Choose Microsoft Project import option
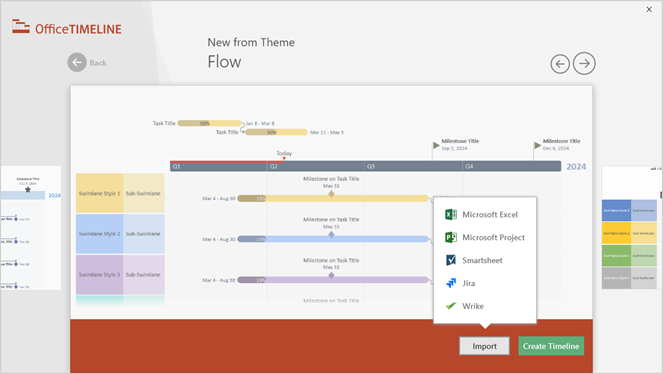Image resolution: width=663 pixels, height=374 pixels. coord(485,238)
